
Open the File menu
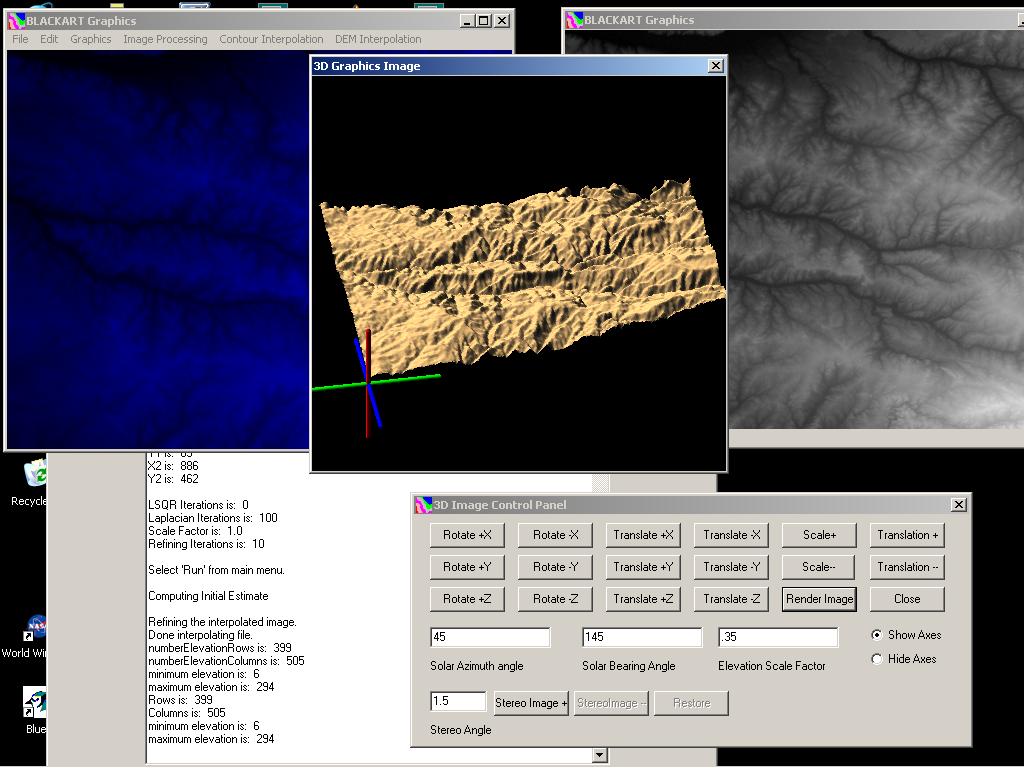[x=20, y=39]
